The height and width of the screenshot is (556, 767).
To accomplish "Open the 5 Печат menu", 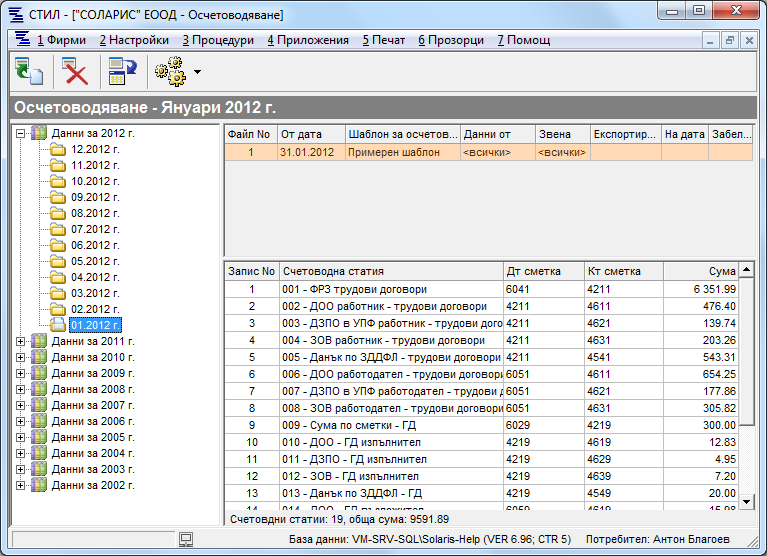I will click(384, 40).
